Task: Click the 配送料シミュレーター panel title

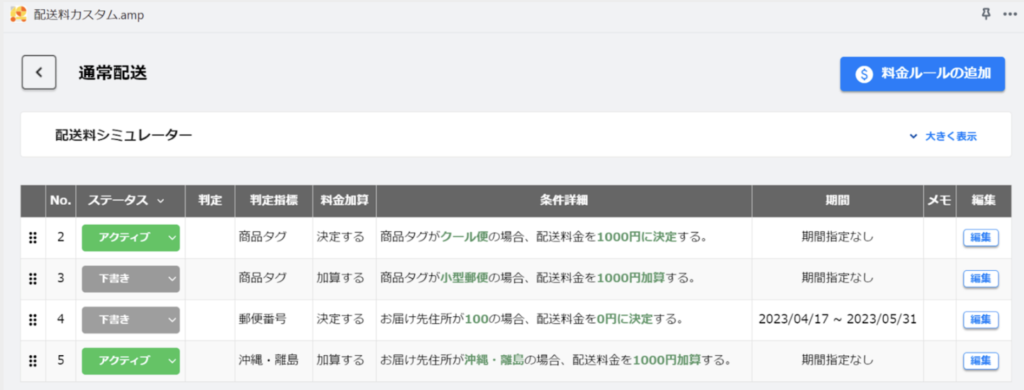Action: pyautogui.click(x=123, y=135)
